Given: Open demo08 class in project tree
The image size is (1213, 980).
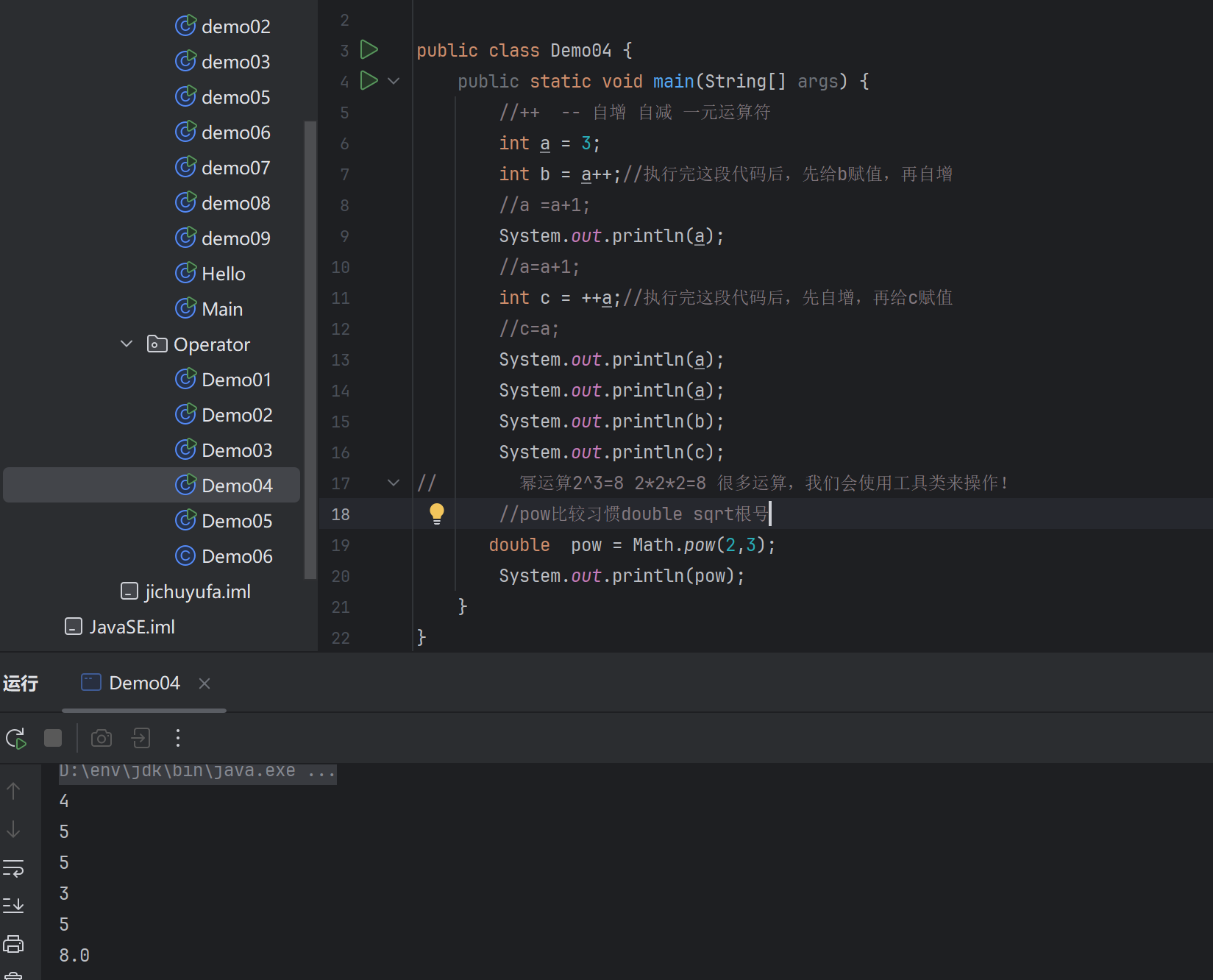Looking at the screenshot, I should coord(223,203).
